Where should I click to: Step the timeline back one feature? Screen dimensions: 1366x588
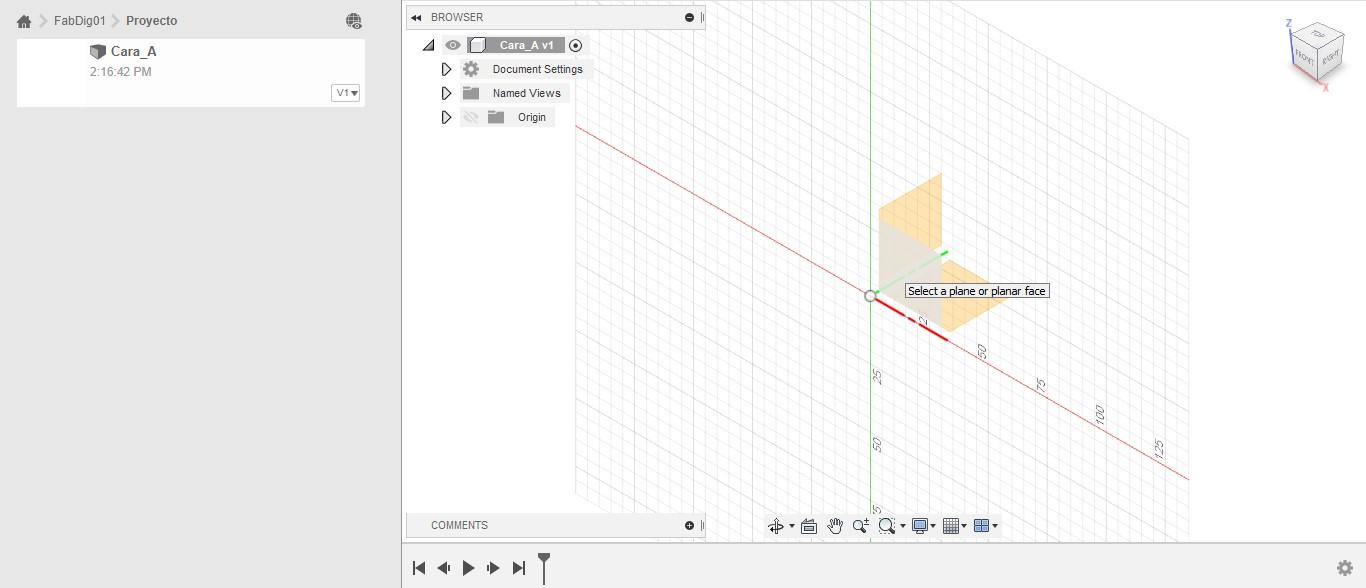coord(444,568)
